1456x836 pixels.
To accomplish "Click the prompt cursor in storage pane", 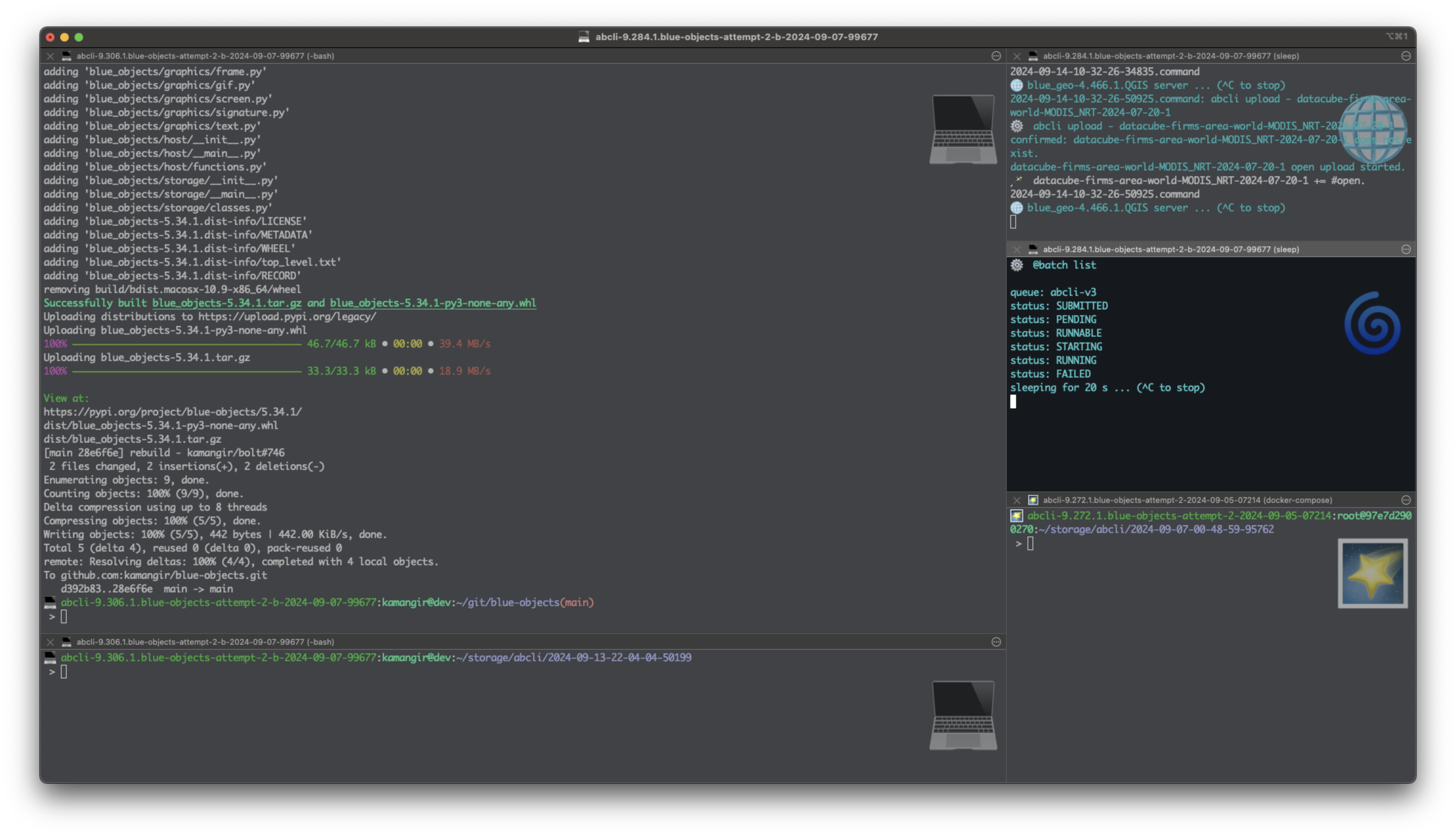I will (64, 672).
